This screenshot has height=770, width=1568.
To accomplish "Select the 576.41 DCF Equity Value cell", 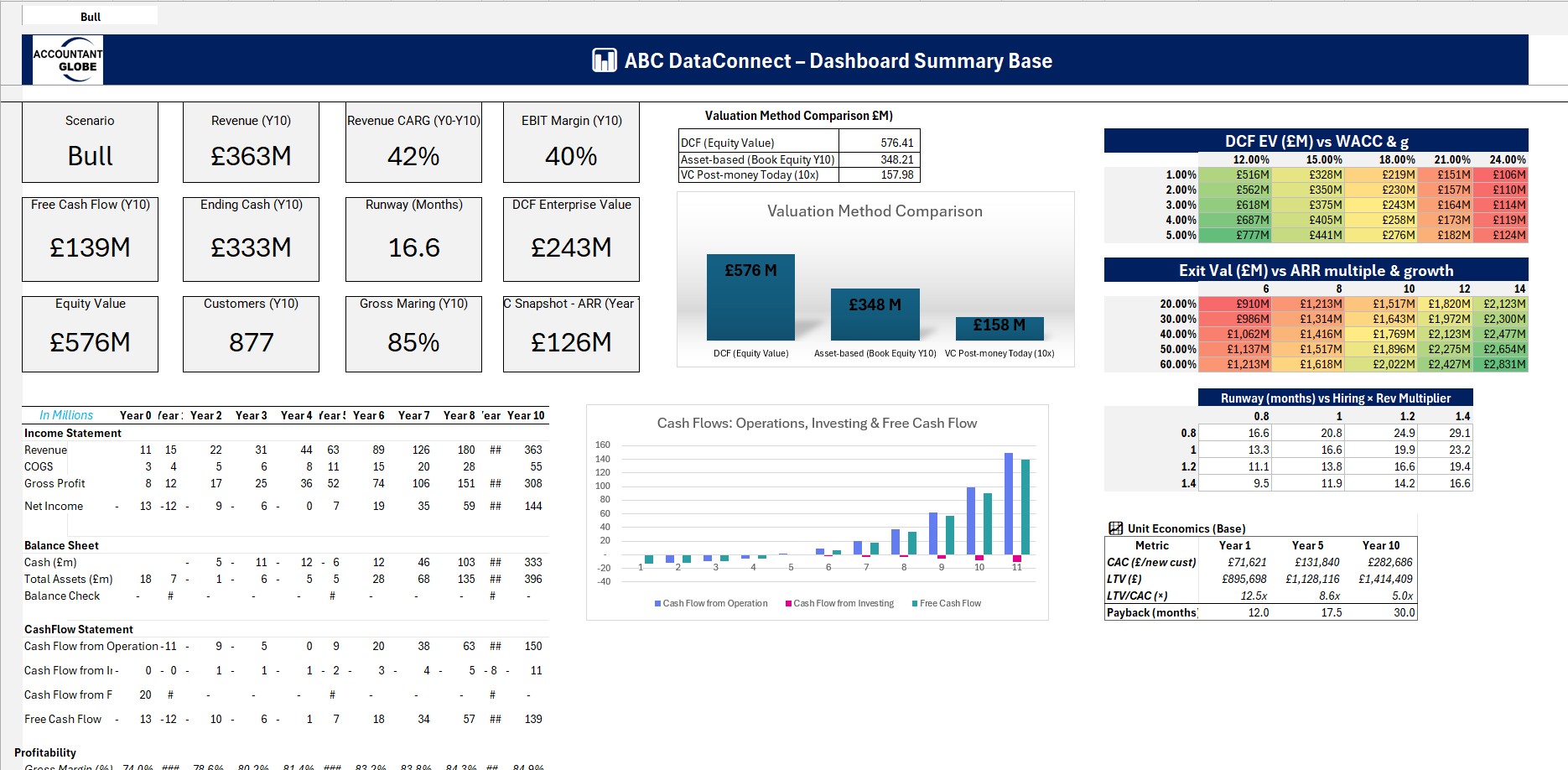I will coord(879,143).
